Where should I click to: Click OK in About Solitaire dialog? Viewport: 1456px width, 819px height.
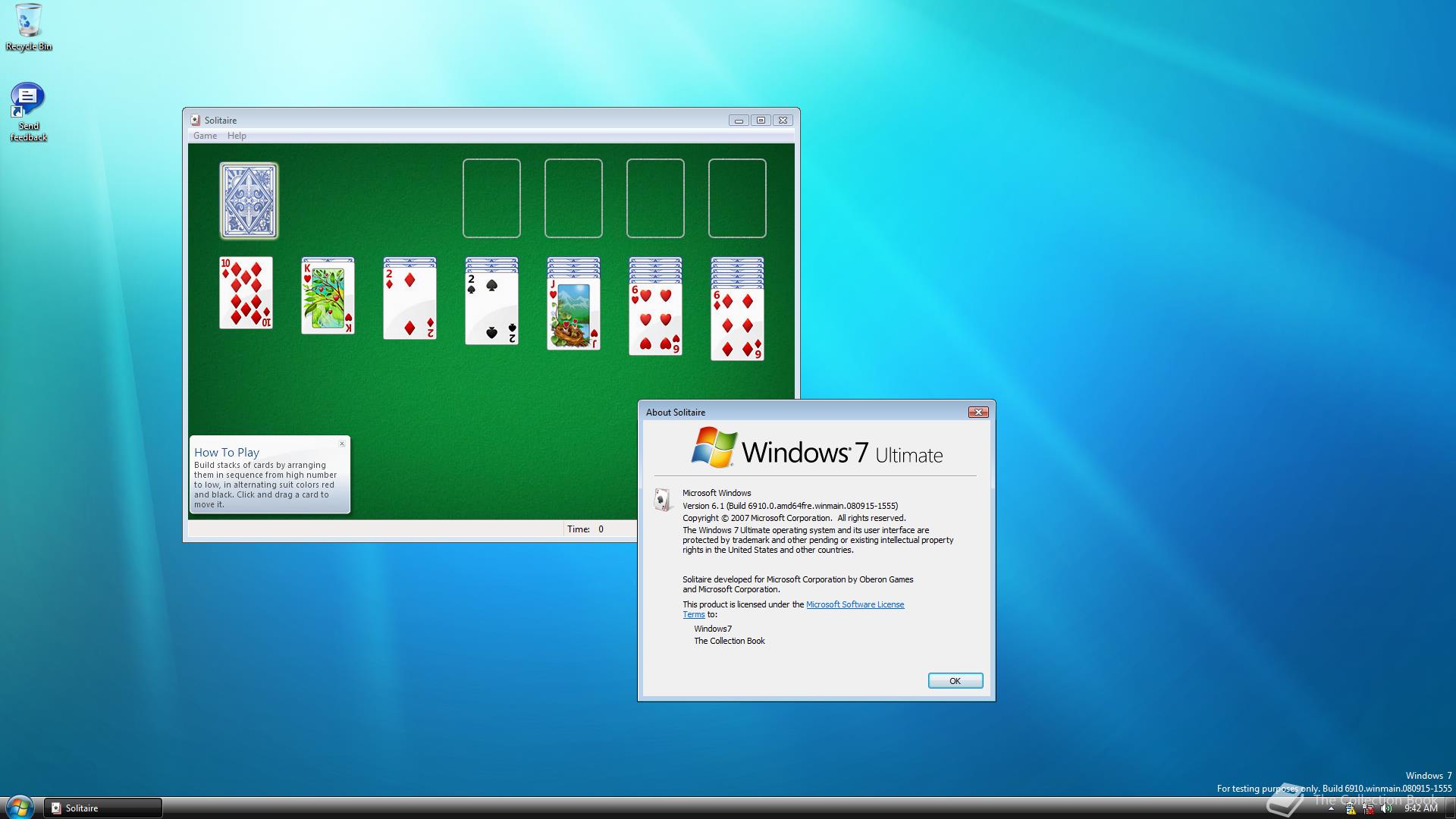point(955,681)
